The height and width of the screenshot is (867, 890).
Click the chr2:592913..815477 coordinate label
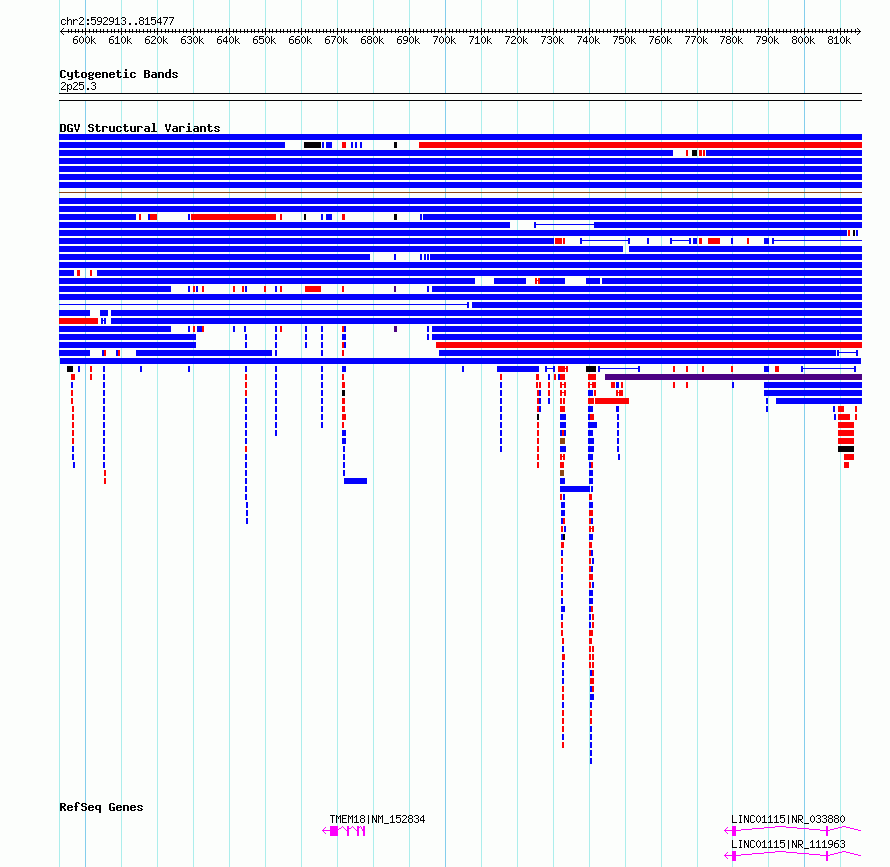(x=117, y=22)
